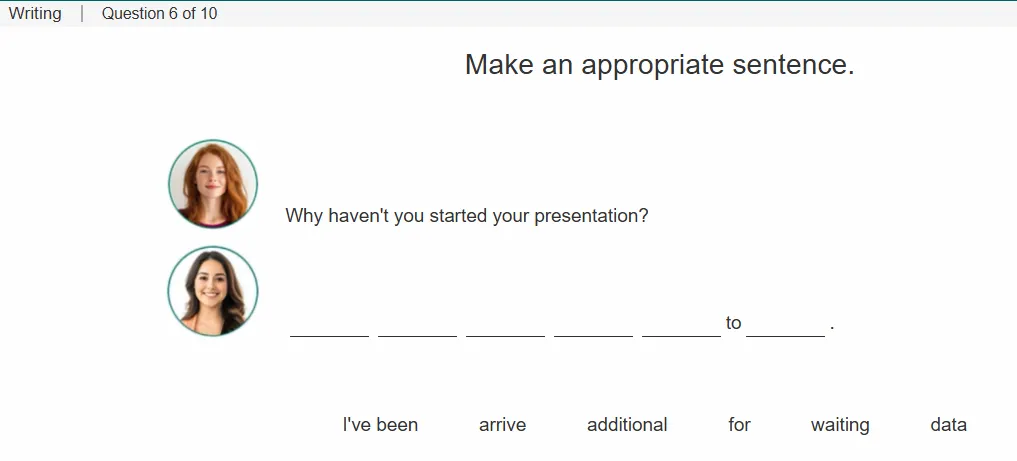This screenshot has width=1017, height=461.
Task: Click the fixed word "to" in the answer
Action: (734, 323)
